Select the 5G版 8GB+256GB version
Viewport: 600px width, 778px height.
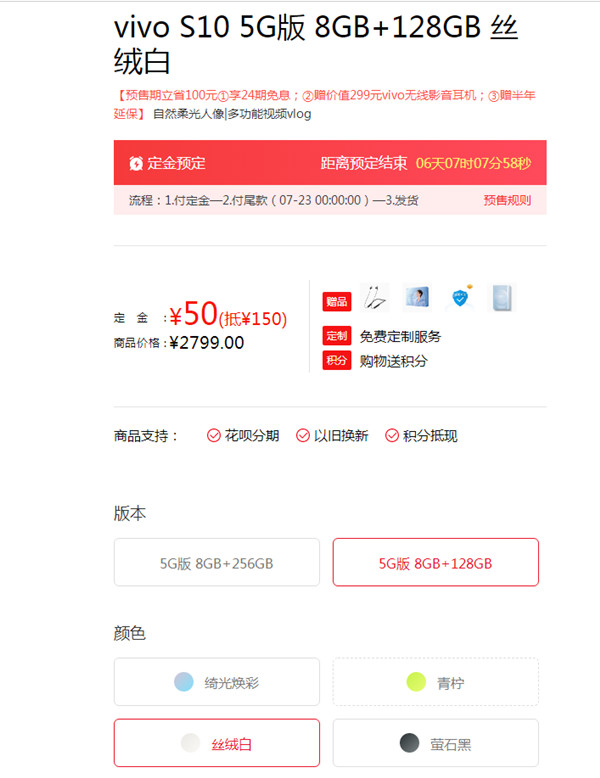tap(217, 562)
